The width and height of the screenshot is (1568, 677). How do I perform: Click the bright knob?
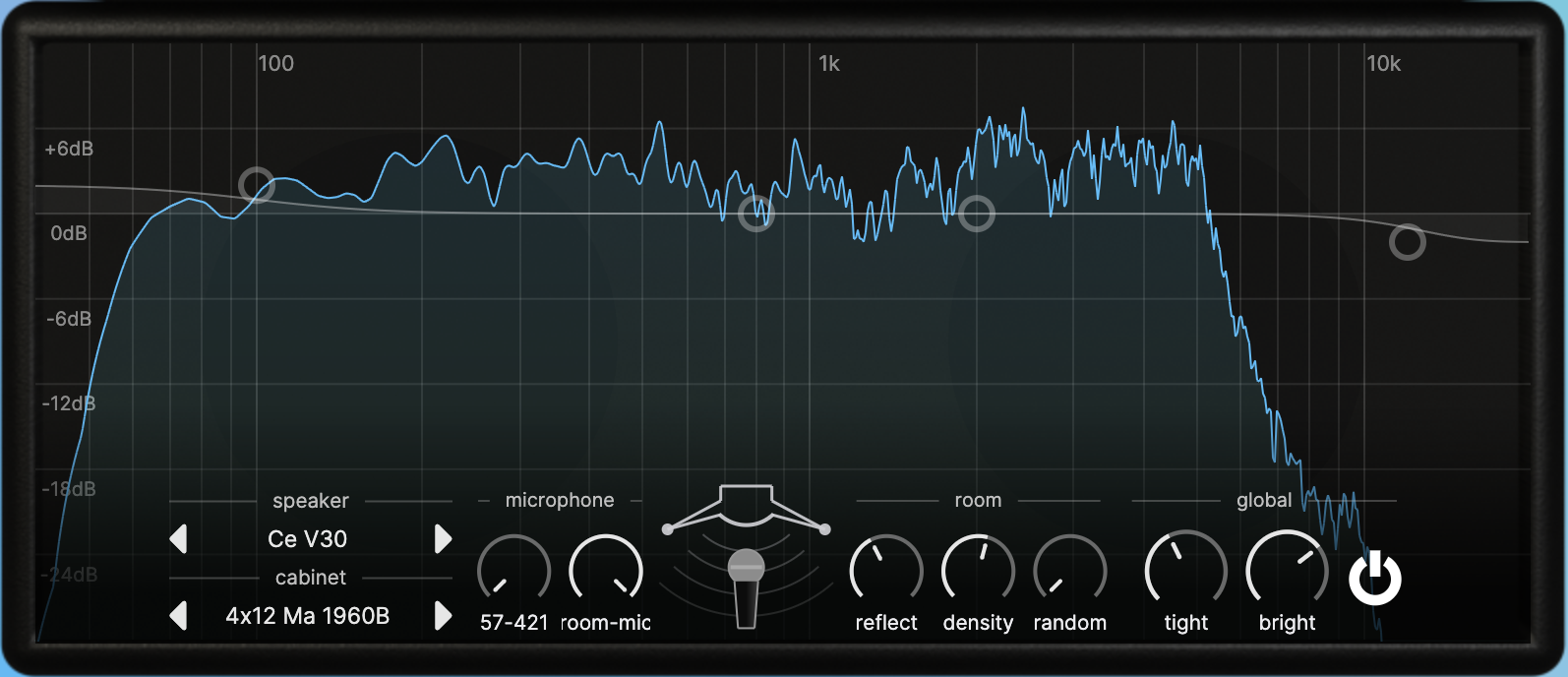click(x=1287, y=571)
